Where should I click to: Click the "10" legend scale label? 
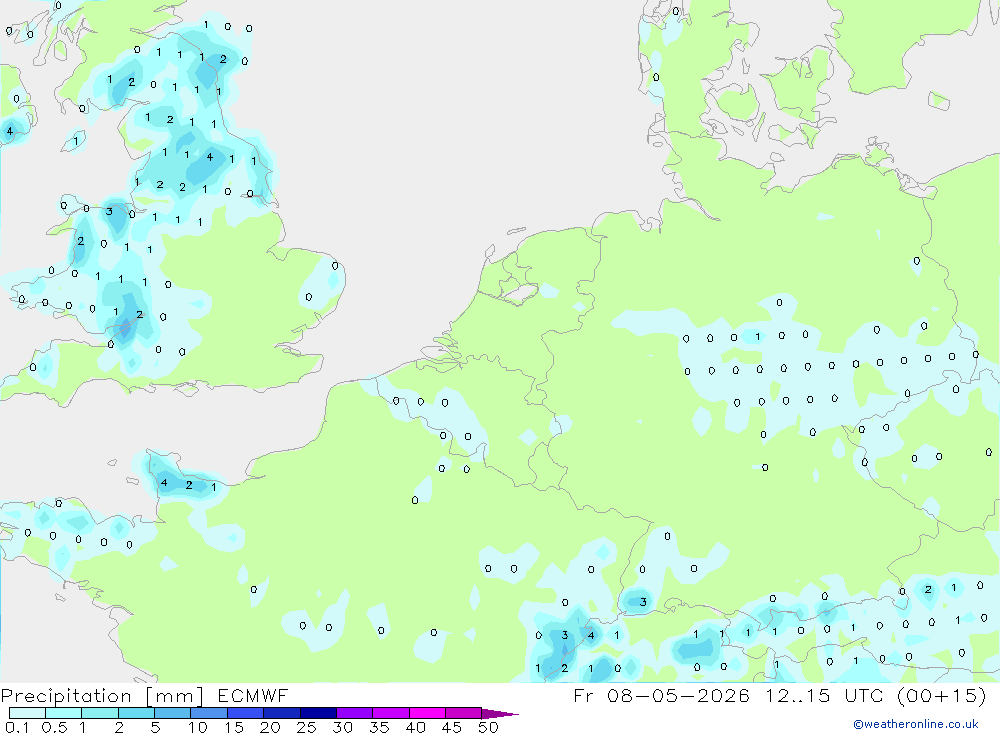point(198,727)
